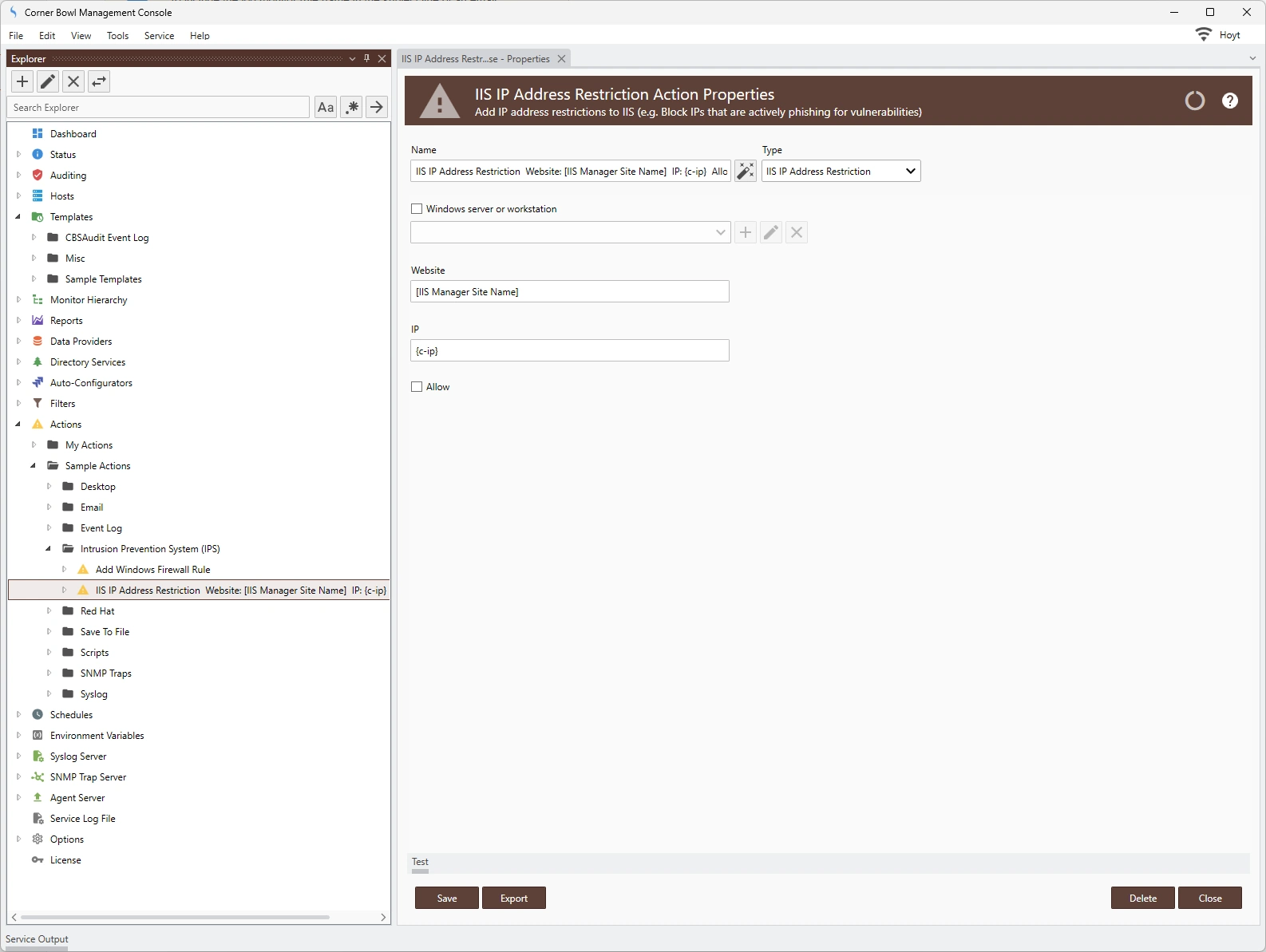Open the File menu
This screenshot has height=952, width=1266.
click(16, 36)
